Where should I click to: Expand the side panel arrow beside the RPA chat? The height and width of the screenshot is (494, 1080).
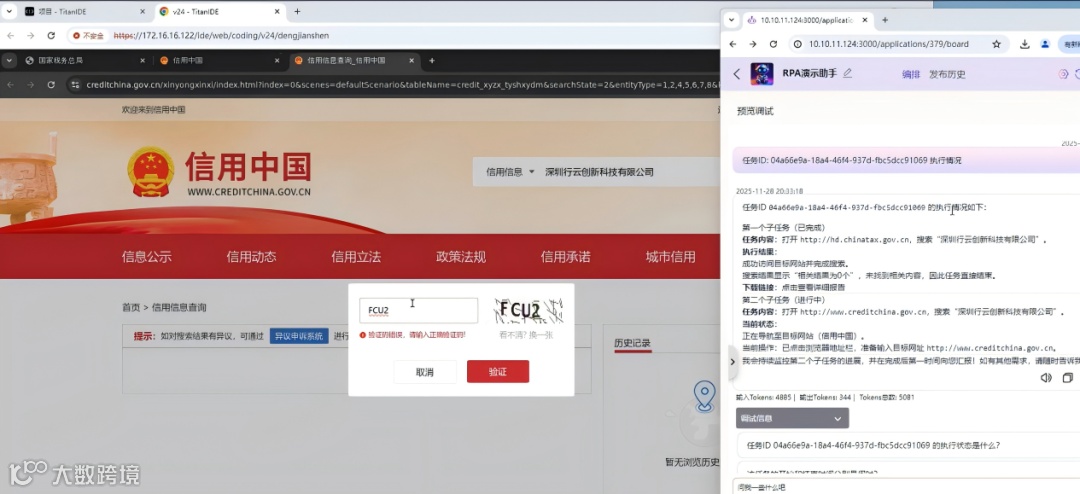[x=732, y=362]
